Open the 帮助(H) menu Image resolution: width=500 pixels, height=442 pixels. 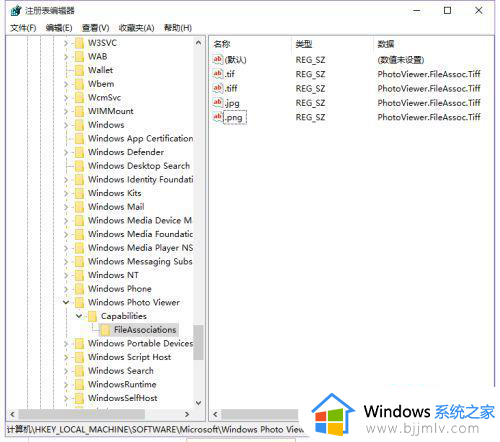tap(178, 28)
